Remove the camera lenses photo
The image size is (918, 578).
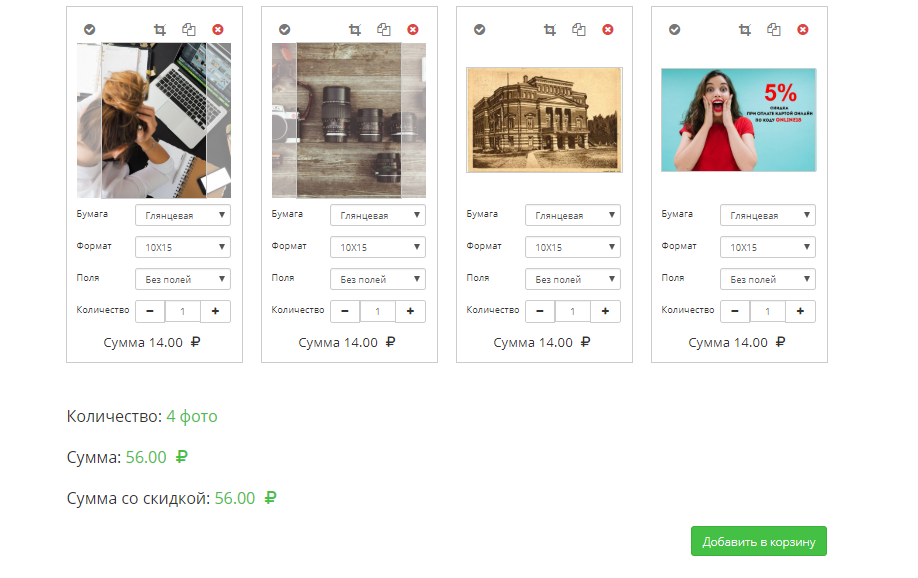[x=413, y=30]
